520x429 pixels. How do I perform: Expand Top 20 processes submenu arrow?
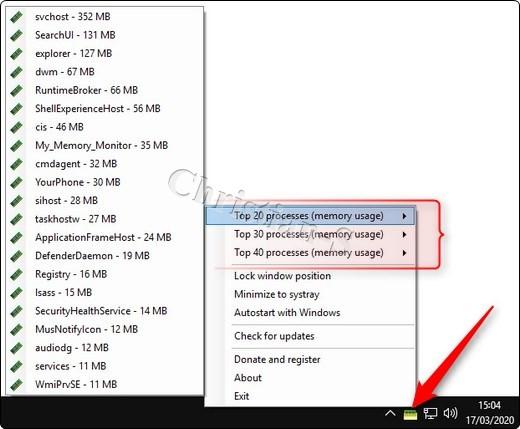click(404, 216)
